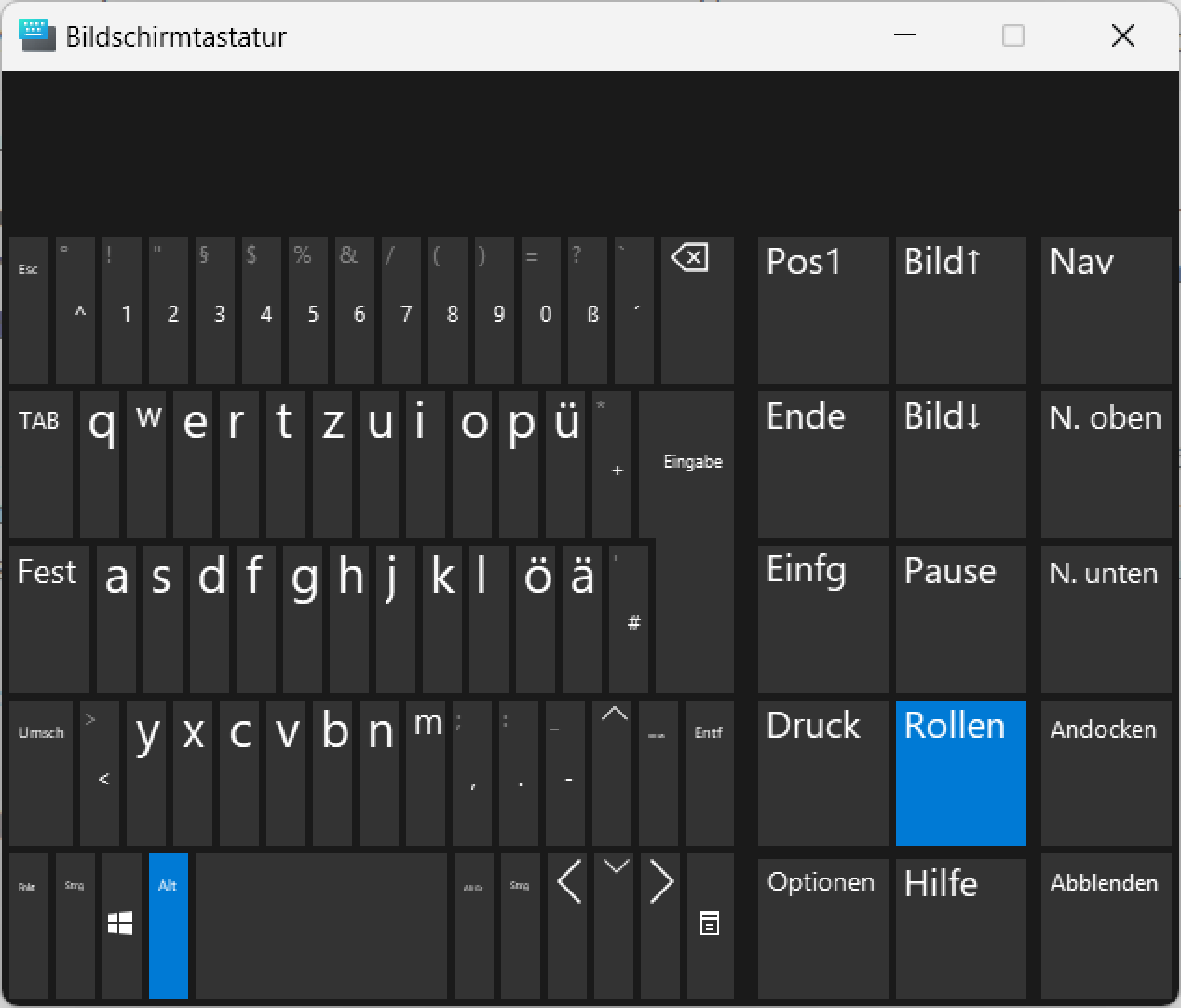Click the up arrow key
1181x1008 pixels.
click(612, 773)
